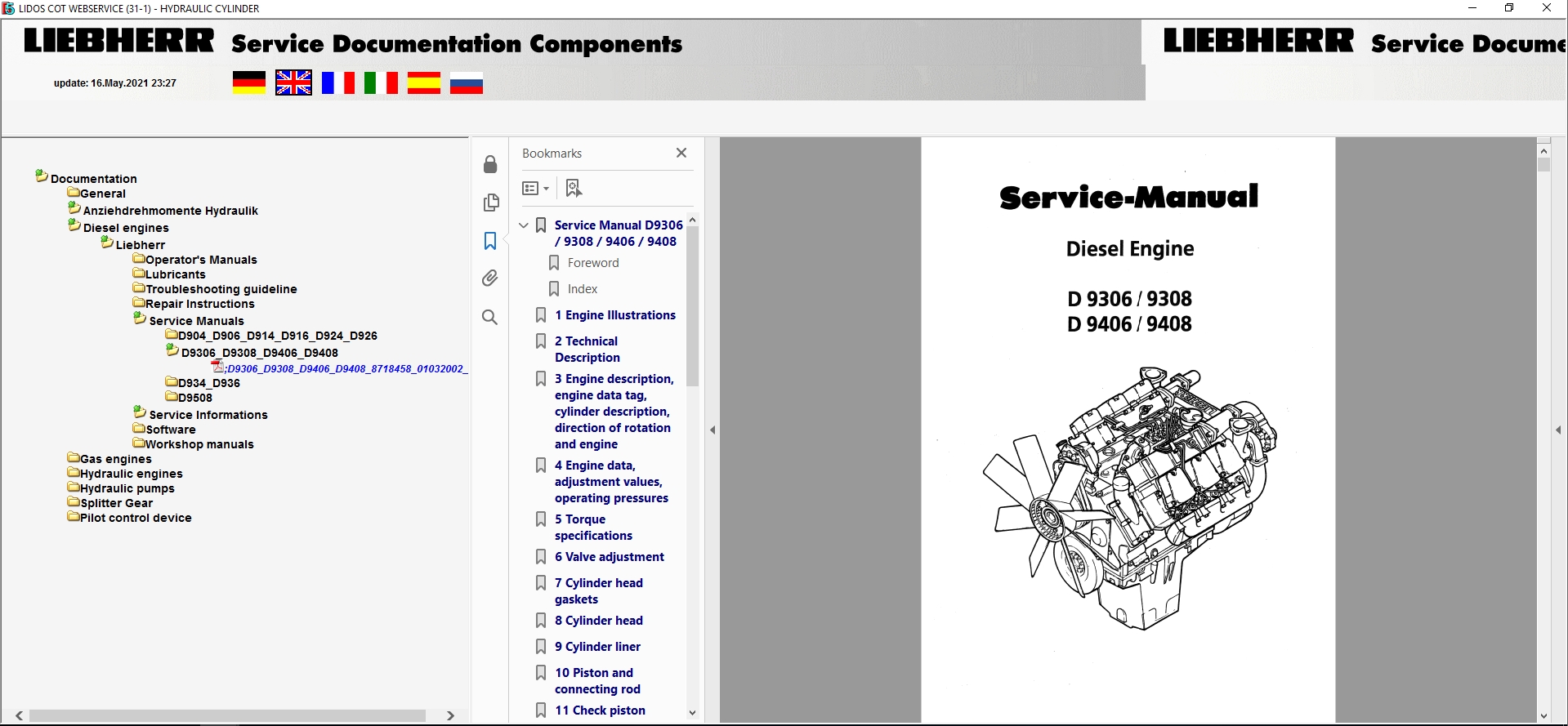Jump to 4 Engine data bookmark

[x=611, y=482]
